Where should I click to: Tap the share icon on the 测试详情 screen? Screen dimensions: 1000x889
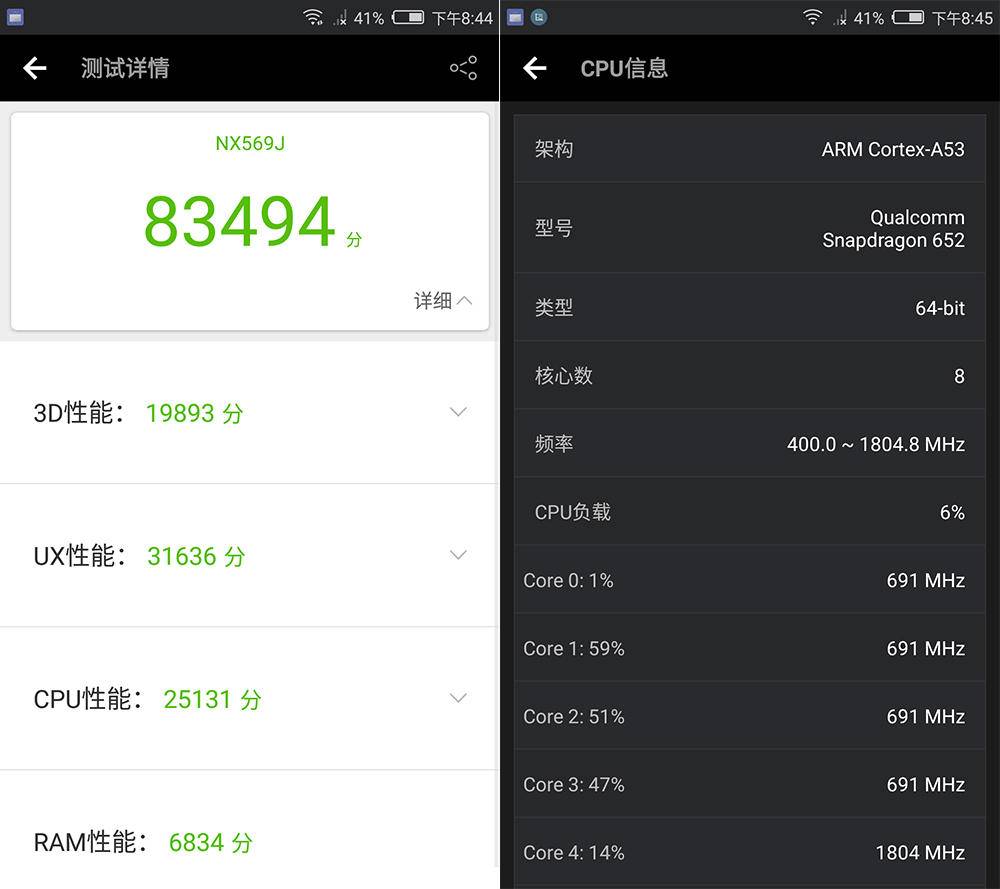pos(462,68)
